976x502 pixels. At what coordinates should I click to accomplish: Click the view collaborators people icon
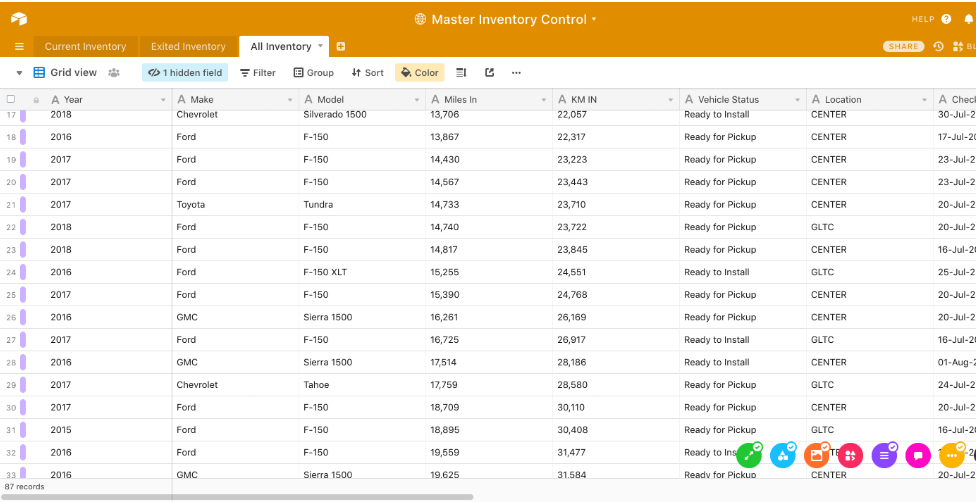click(114, 73)
